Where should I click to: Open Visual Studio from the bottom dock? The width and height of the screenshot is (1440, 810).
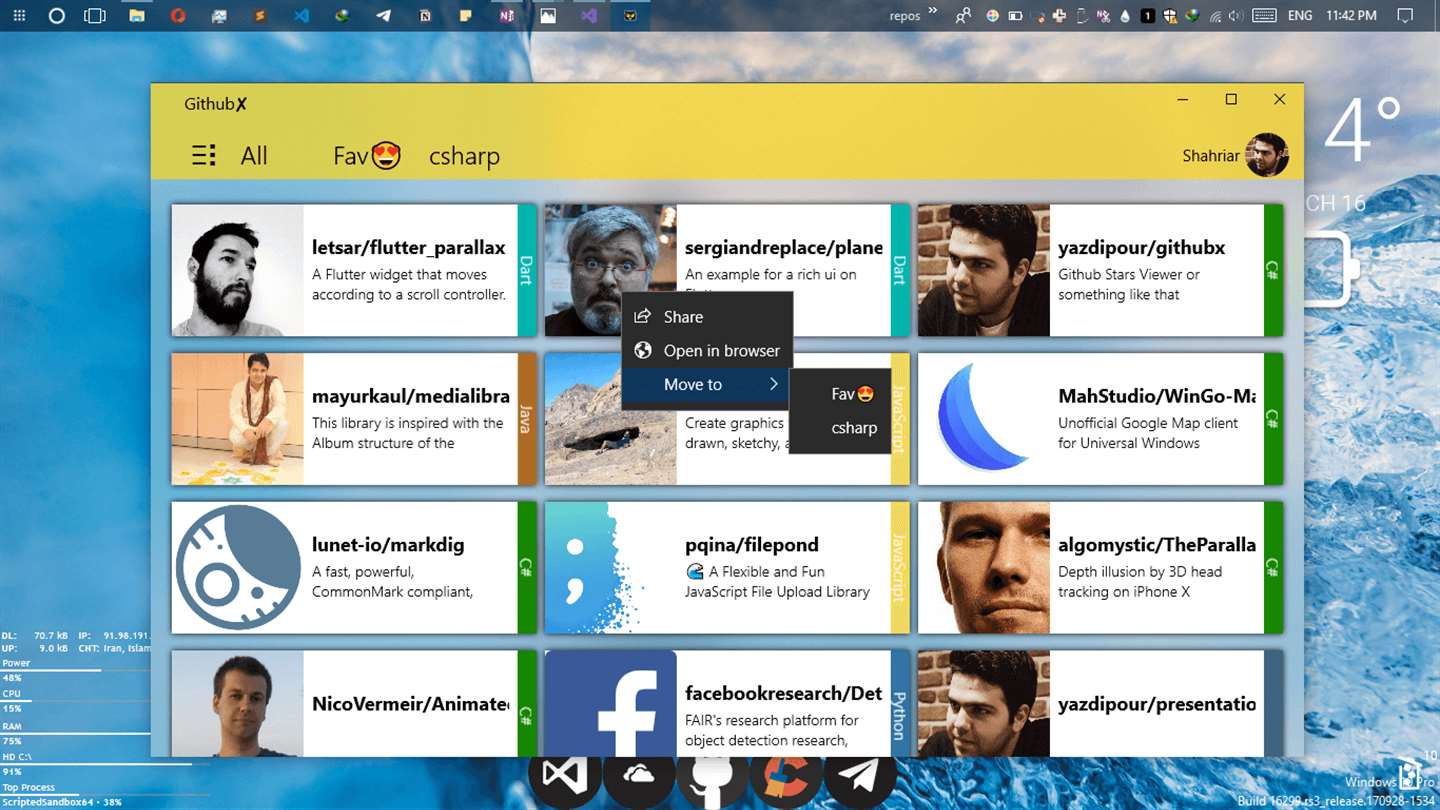tap(565, 774)
